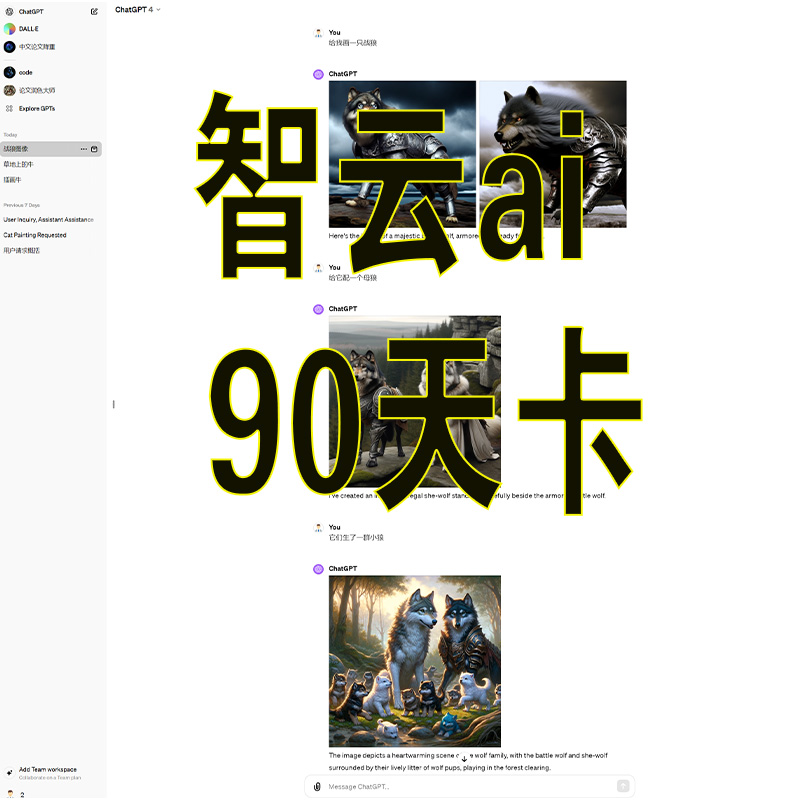Open the 用户请求概括 conversation
800x800 pixels.
[21, 251]
